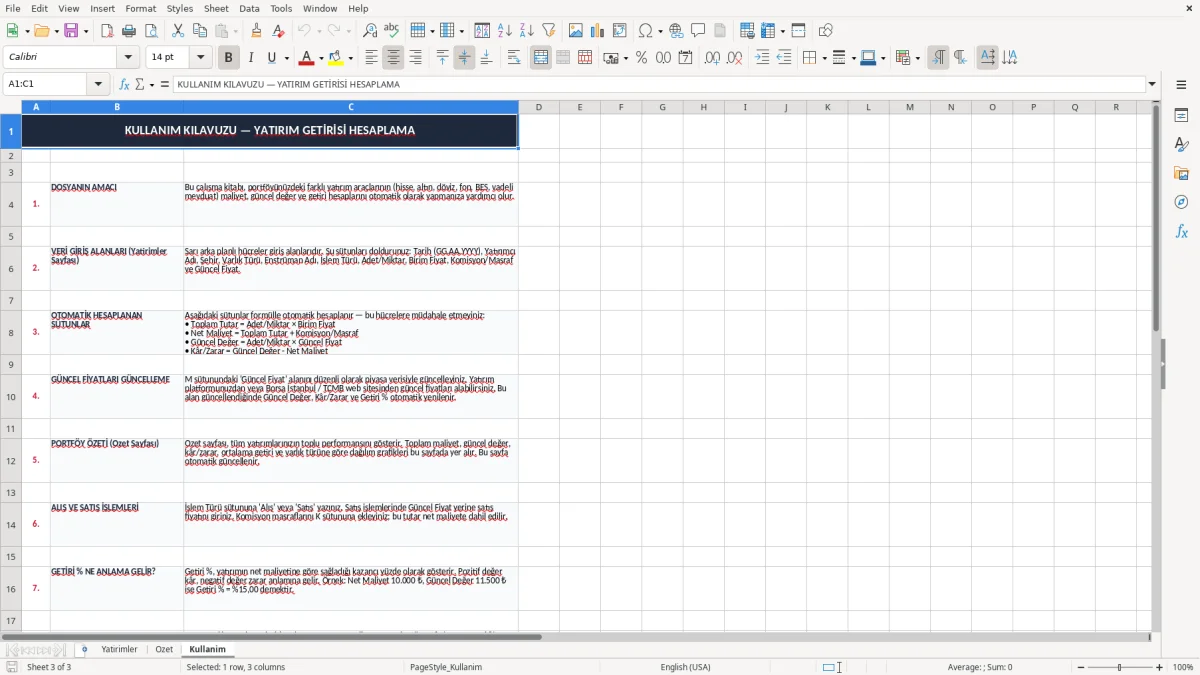Apply the red font color swatch

306,58
